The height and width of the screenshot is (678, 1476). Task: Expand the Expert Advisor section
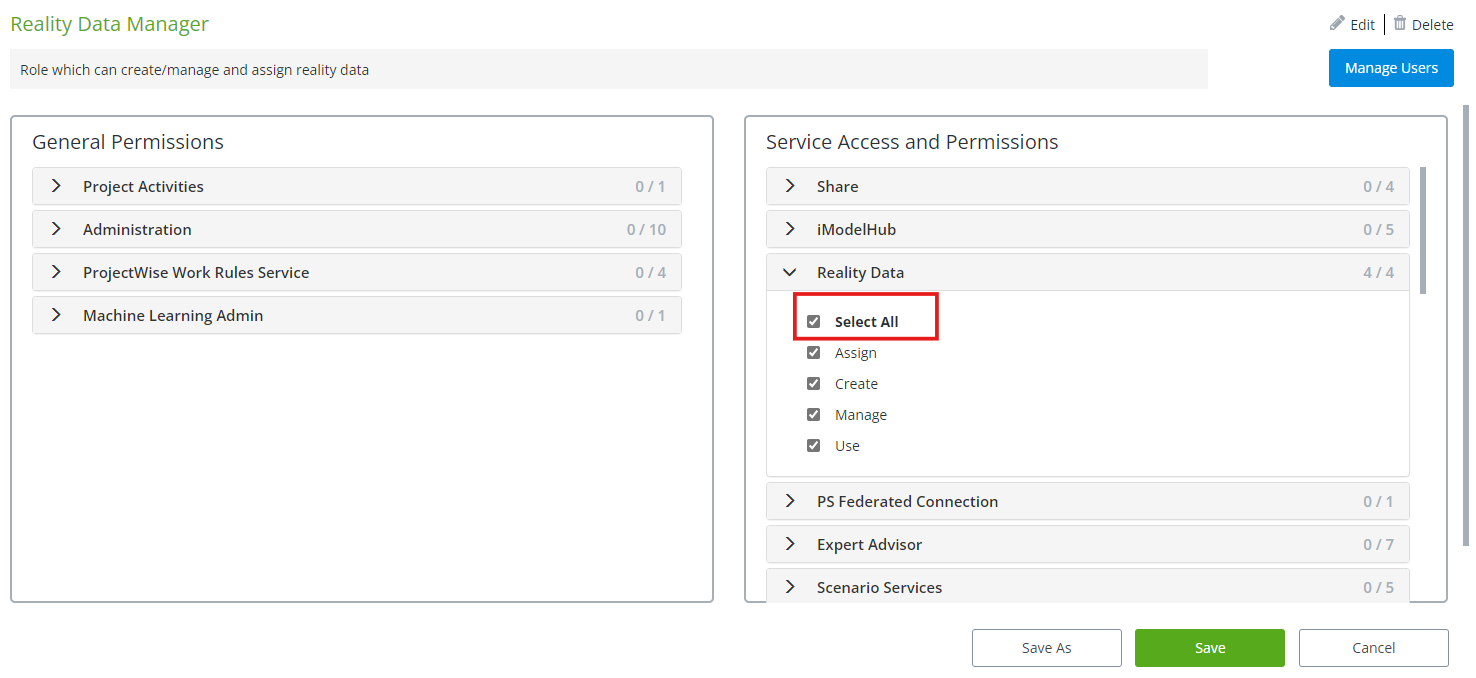791,544
